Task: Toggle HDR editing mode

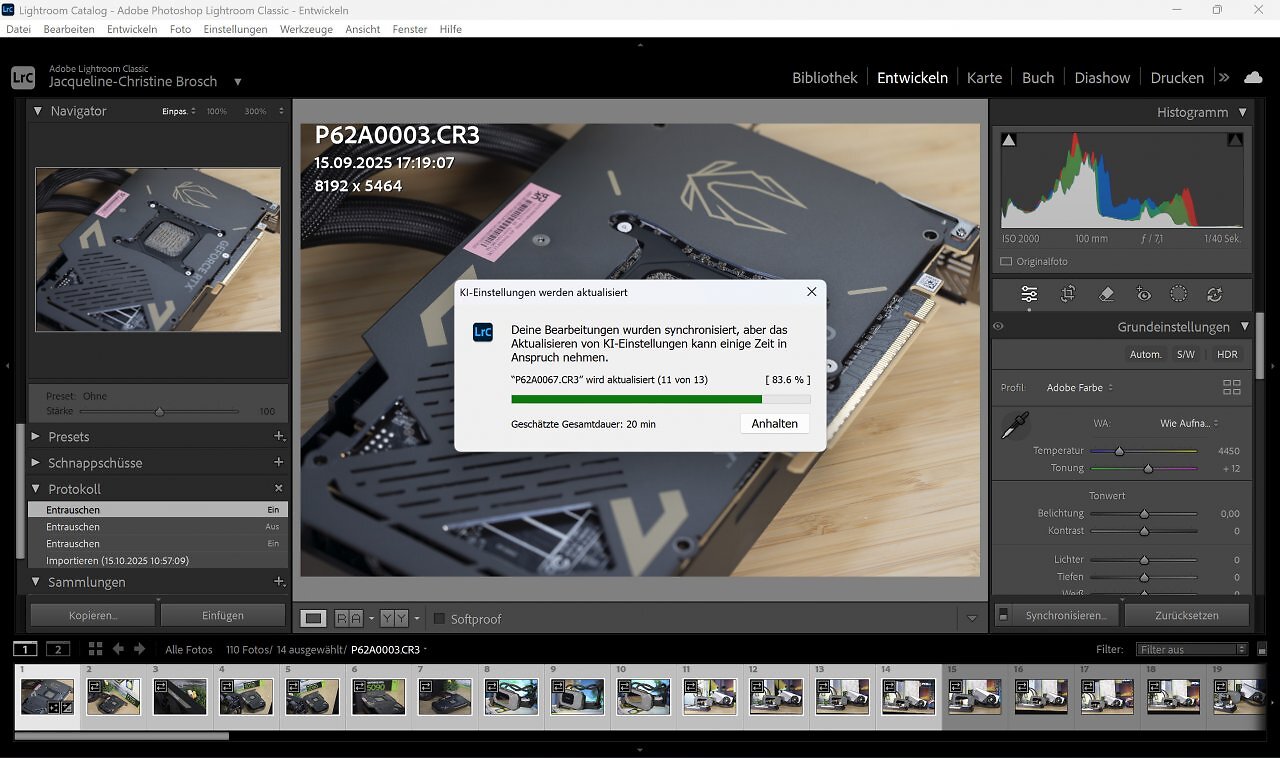Action: [1227, 354]
